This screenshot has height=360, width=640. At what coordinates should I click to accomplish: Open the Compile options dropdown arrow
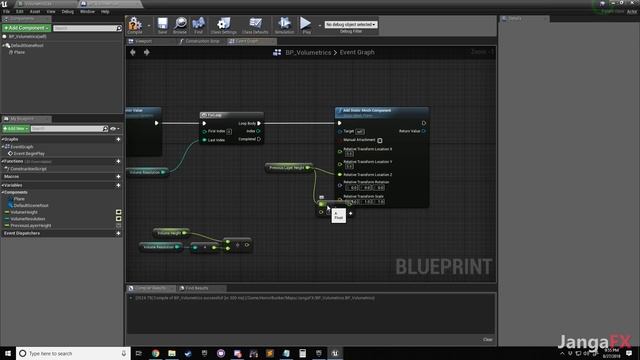[149, 25]
